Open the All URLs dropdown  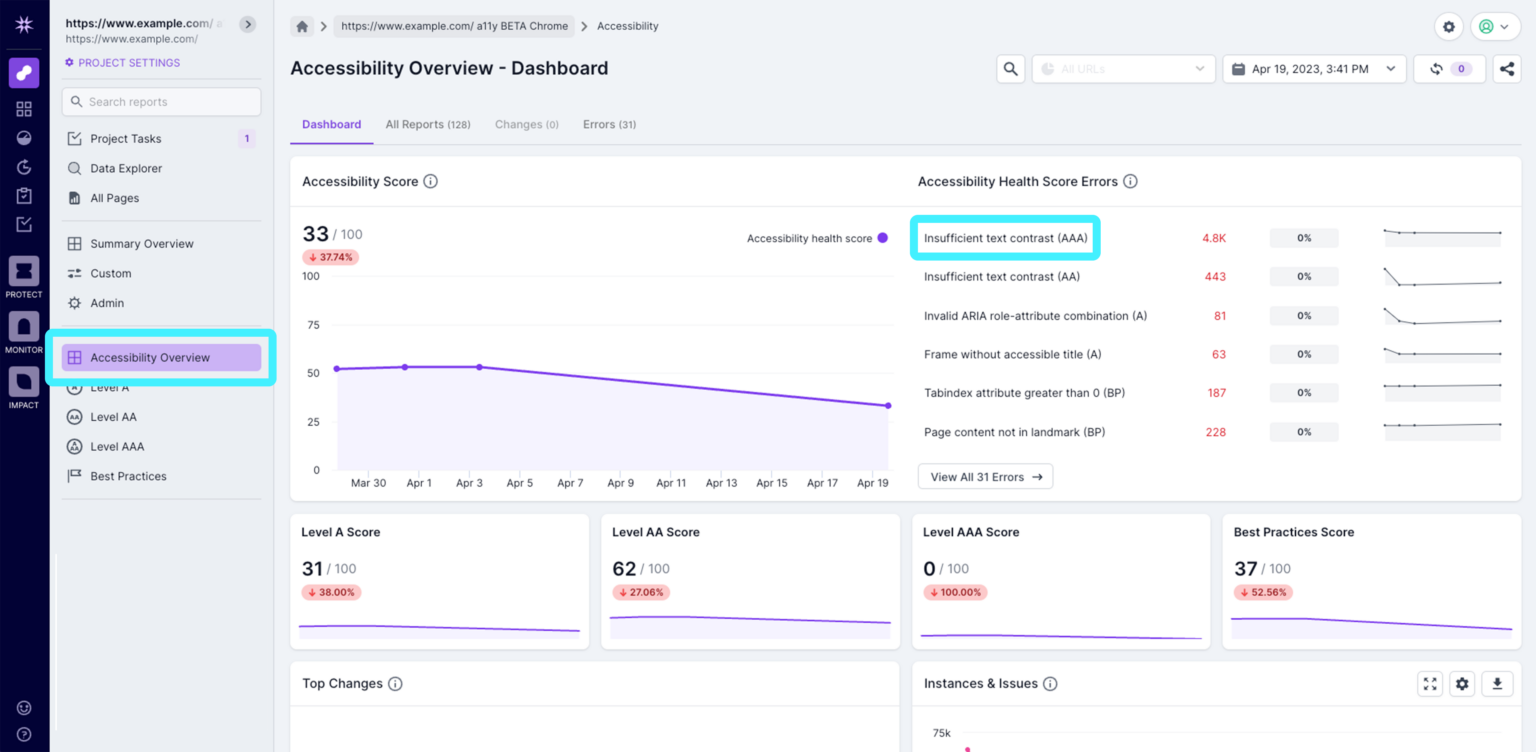click(x=1123, y=69)
